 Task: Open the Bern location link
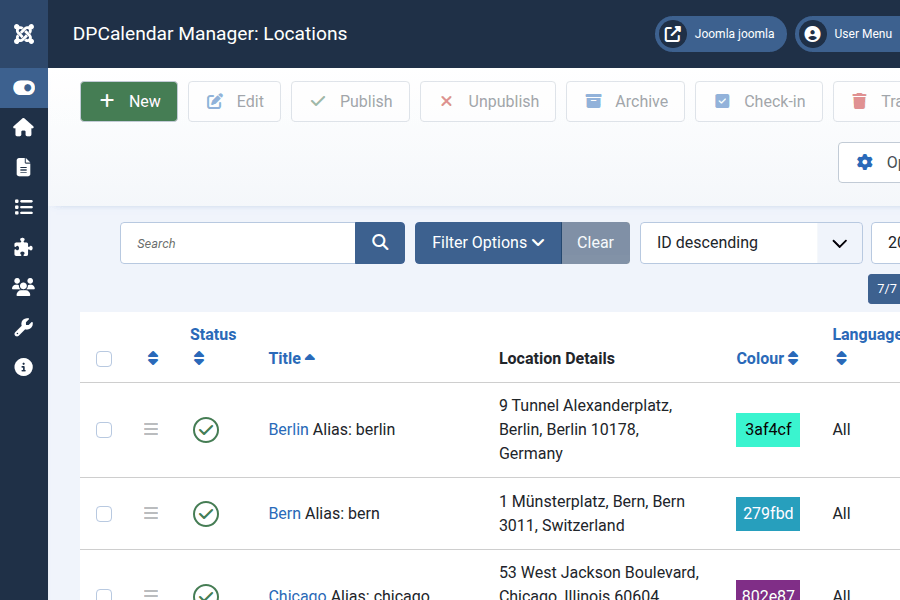click(x=285, y=513)
